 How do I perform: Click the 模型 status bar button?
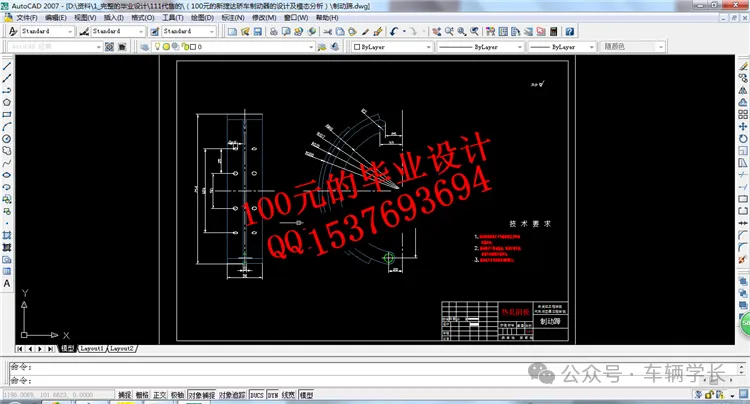coord(306,395)
